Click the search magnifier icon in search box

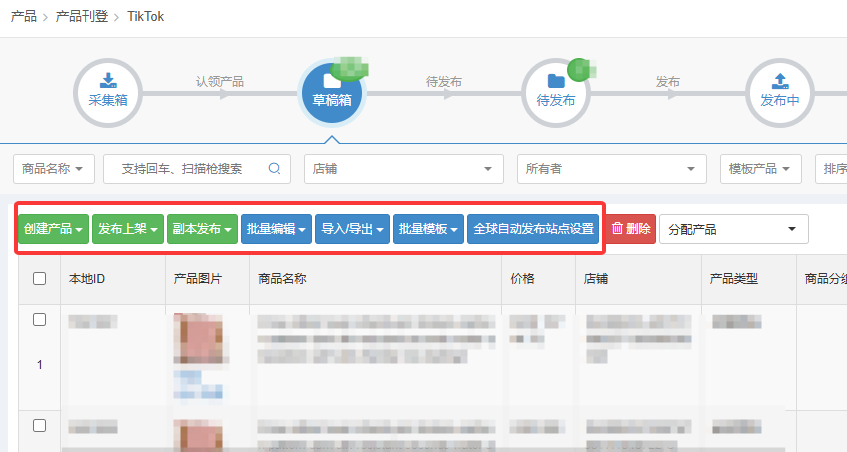click(x=274, y=169)
